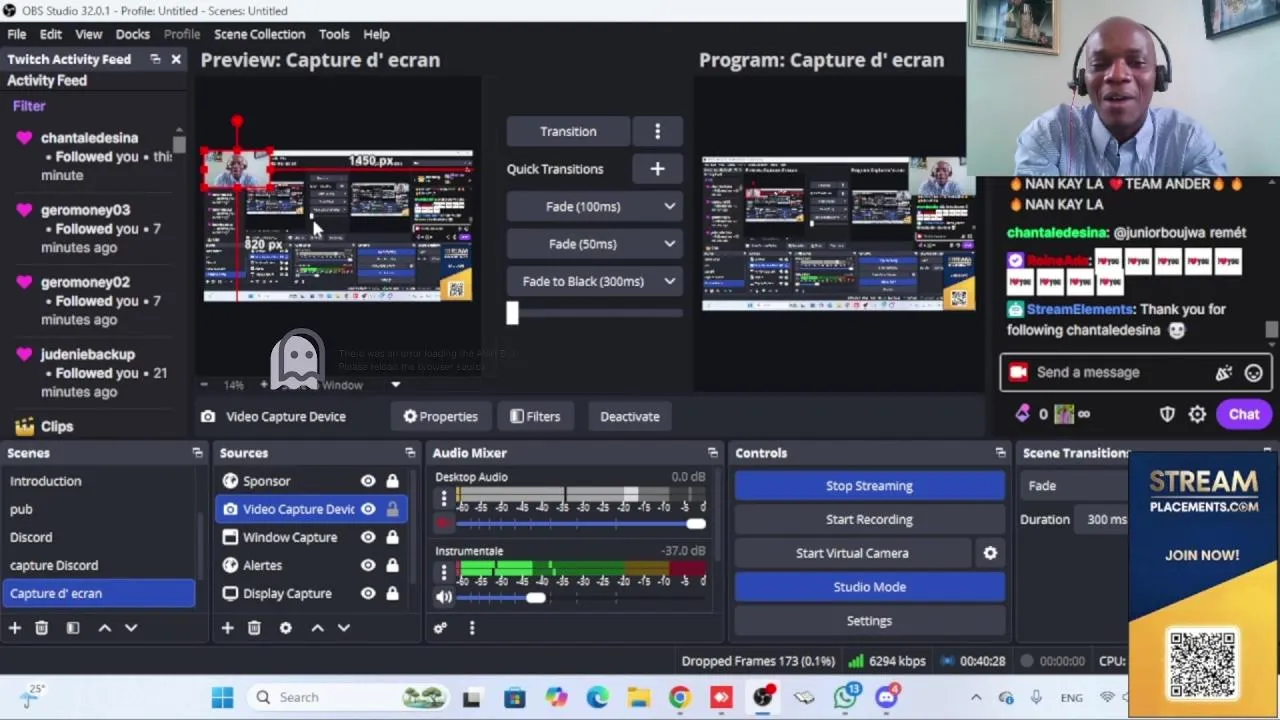Open the Bits/celebration icon in chat box
This screenshot has height=720, width=1280.
pyautogui.click(x=1223, y=373)
